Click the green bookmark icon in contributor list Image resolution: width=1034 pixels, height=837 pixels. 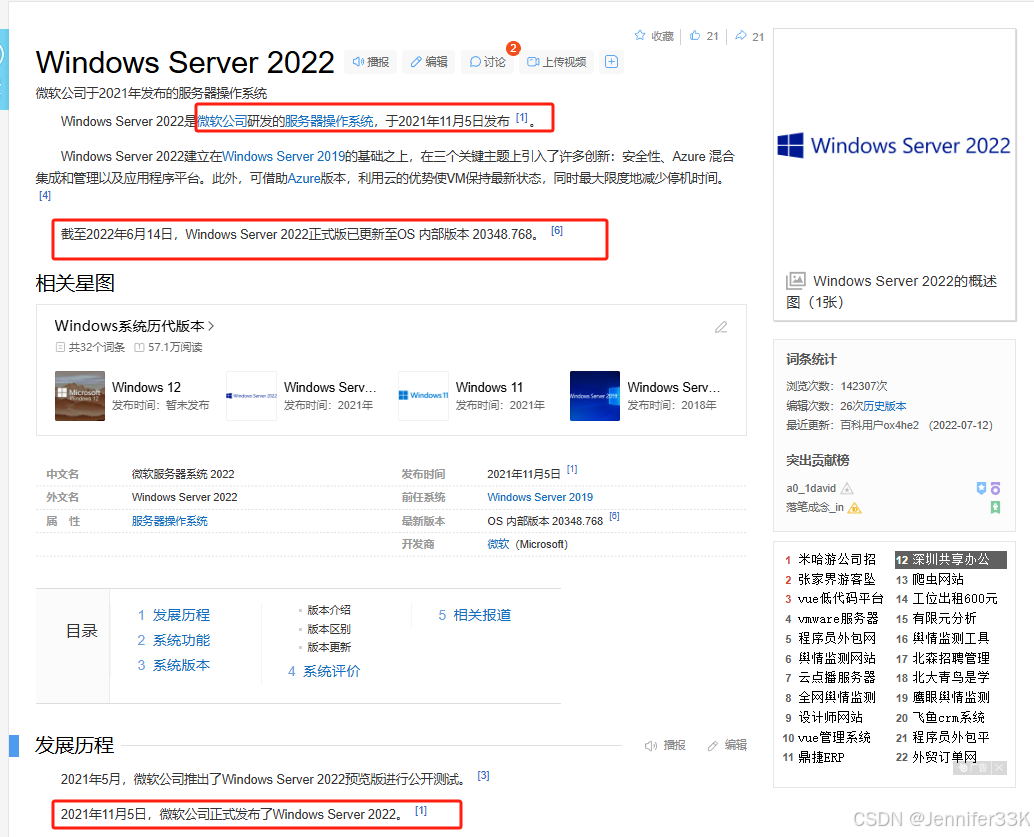coord(996,507)
